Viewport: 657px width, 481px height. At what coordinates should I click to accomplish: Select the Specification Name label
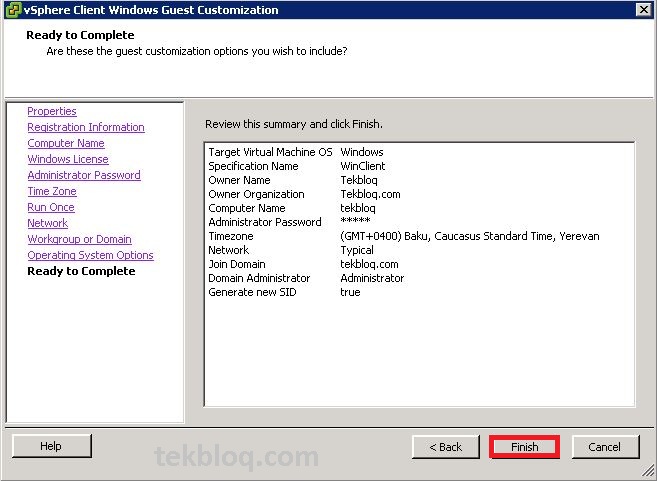pos(253,166)
